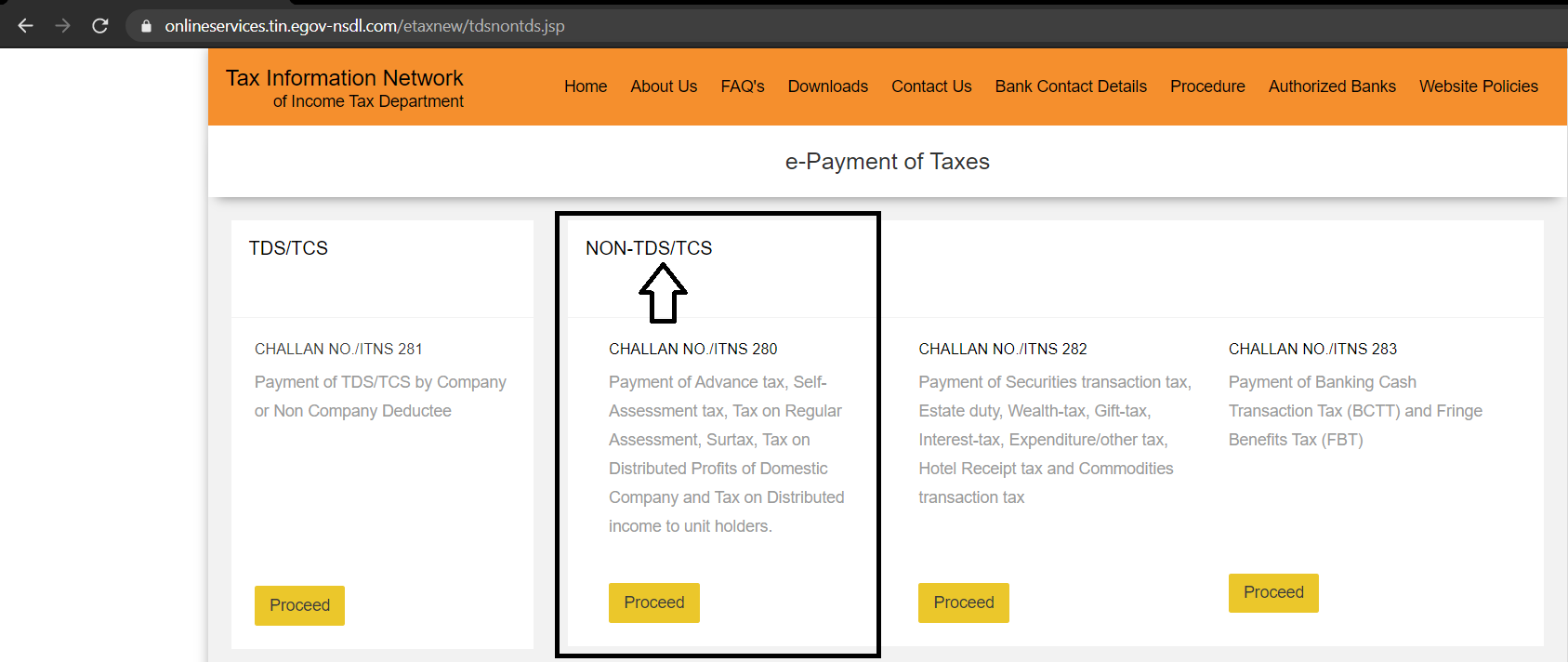Navigate to Contact Us
1568x662 pixels.
(931, 86)
